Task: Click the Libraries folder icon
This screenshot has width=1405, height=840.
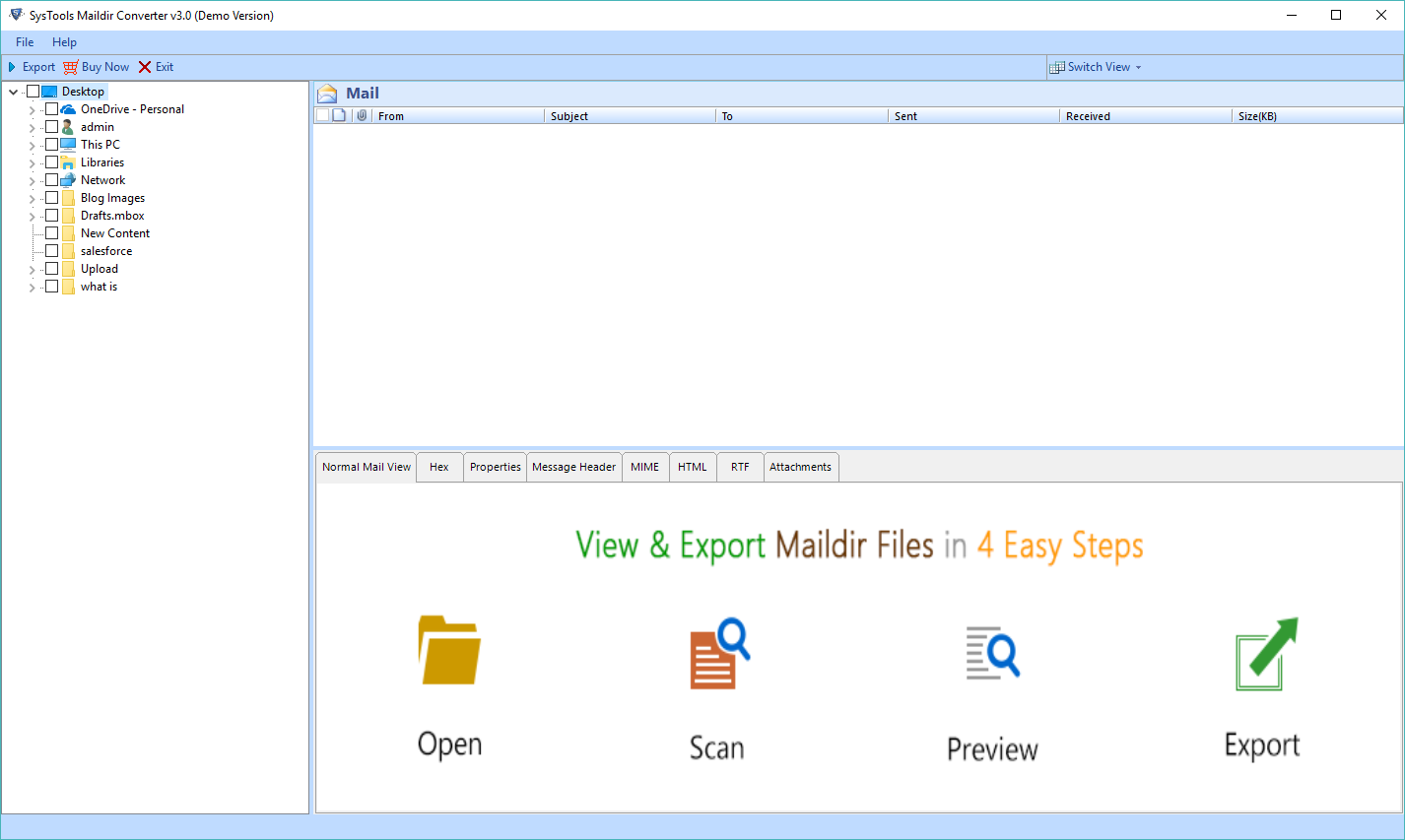Action: (68, 162)
